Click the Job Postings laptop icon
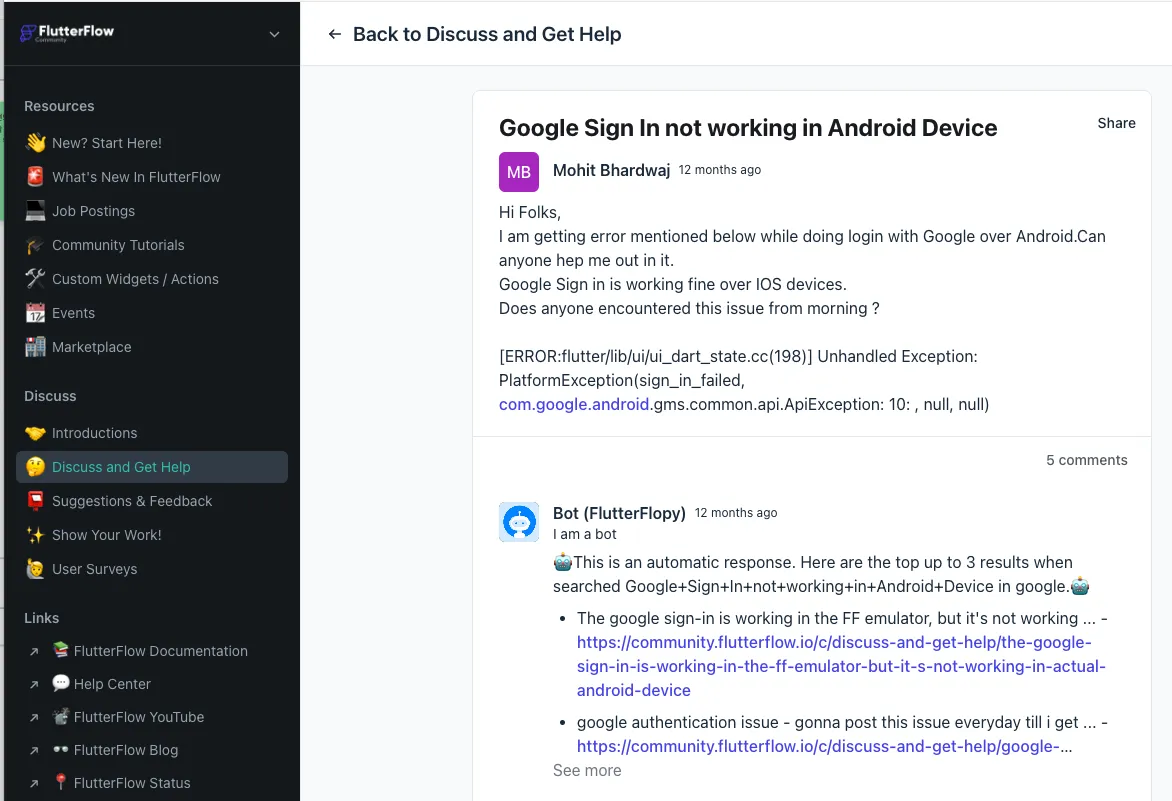 pyautogui.click(x=36, y=211)
